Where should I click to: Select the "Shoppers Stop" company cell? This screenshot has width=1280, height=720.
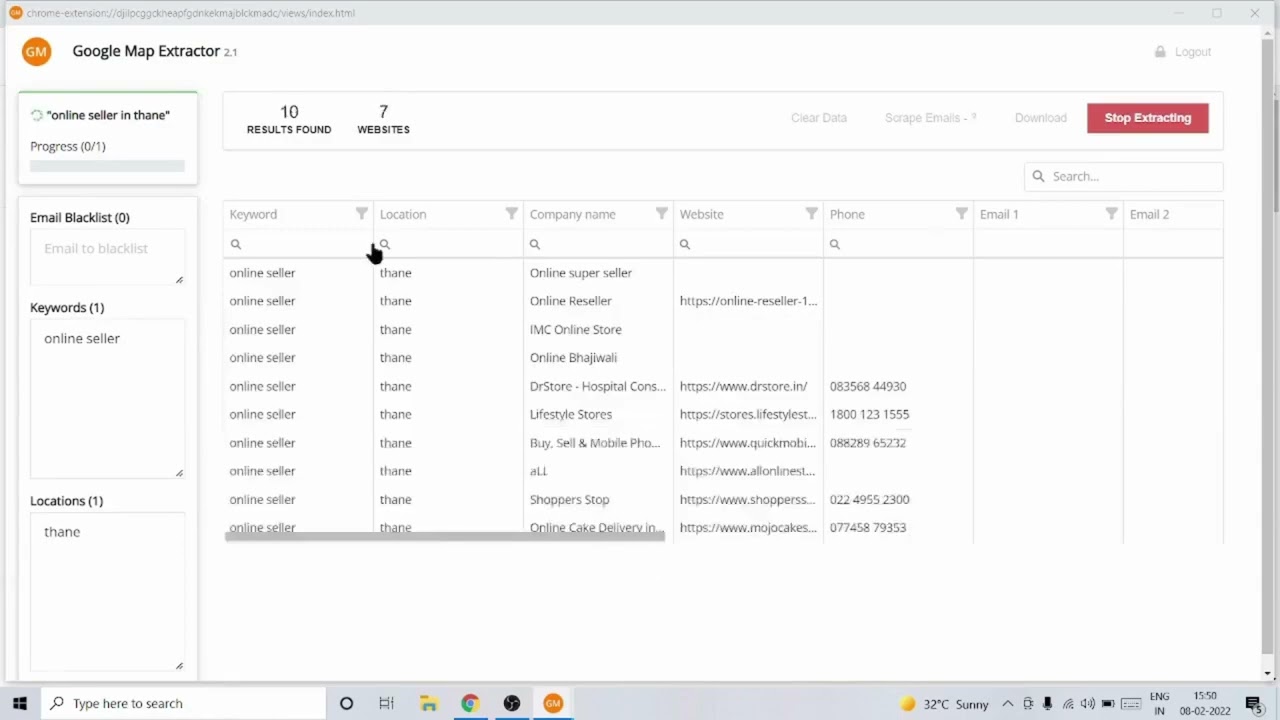point(598,499)
